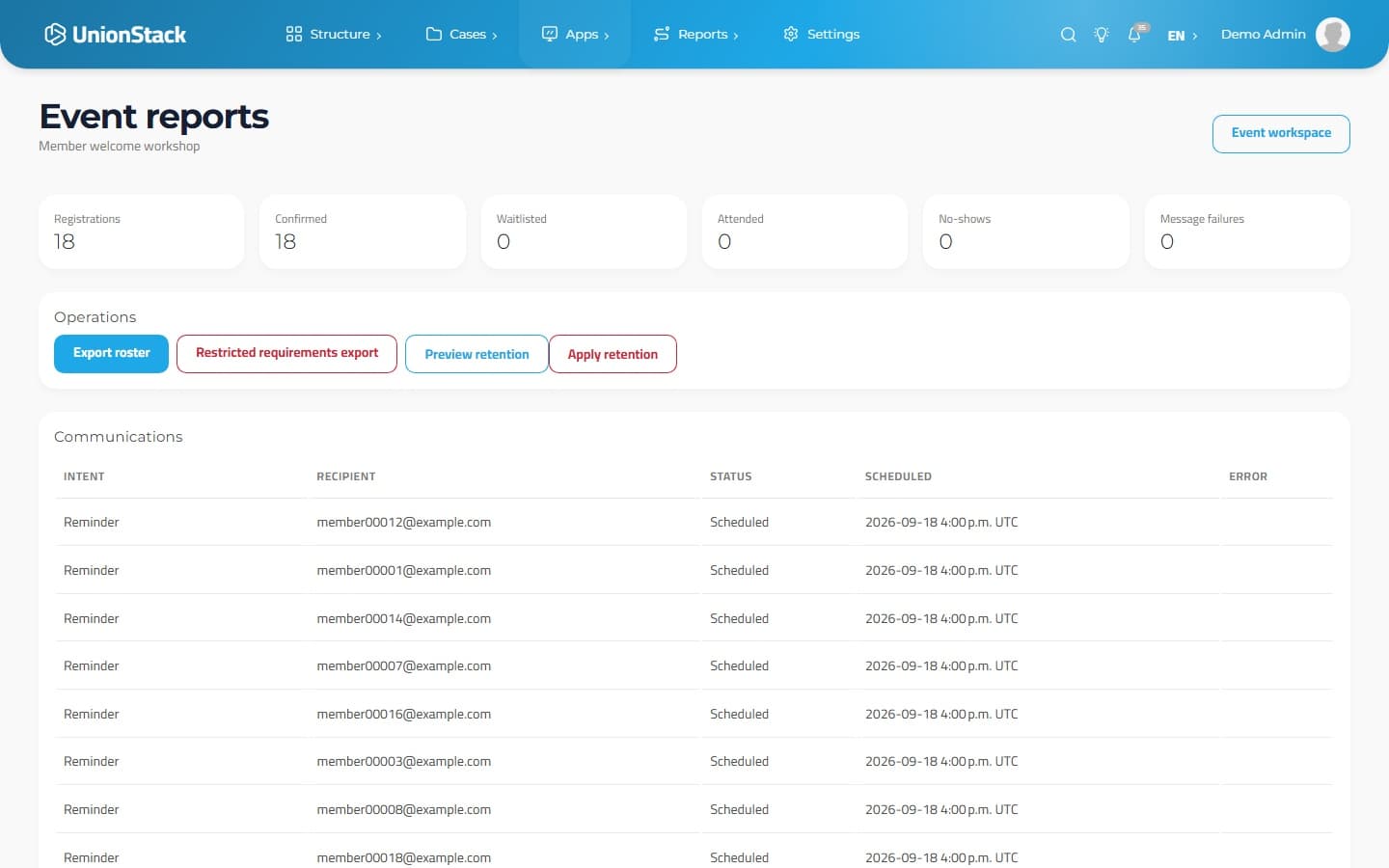1389x868 pixels.
Task: Expand the Cases menu chevron
Action: (x=495, y=36)
